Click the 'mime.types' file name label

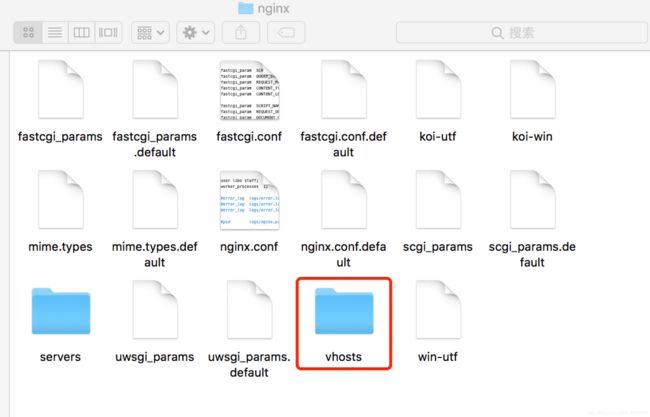[60, 247]
